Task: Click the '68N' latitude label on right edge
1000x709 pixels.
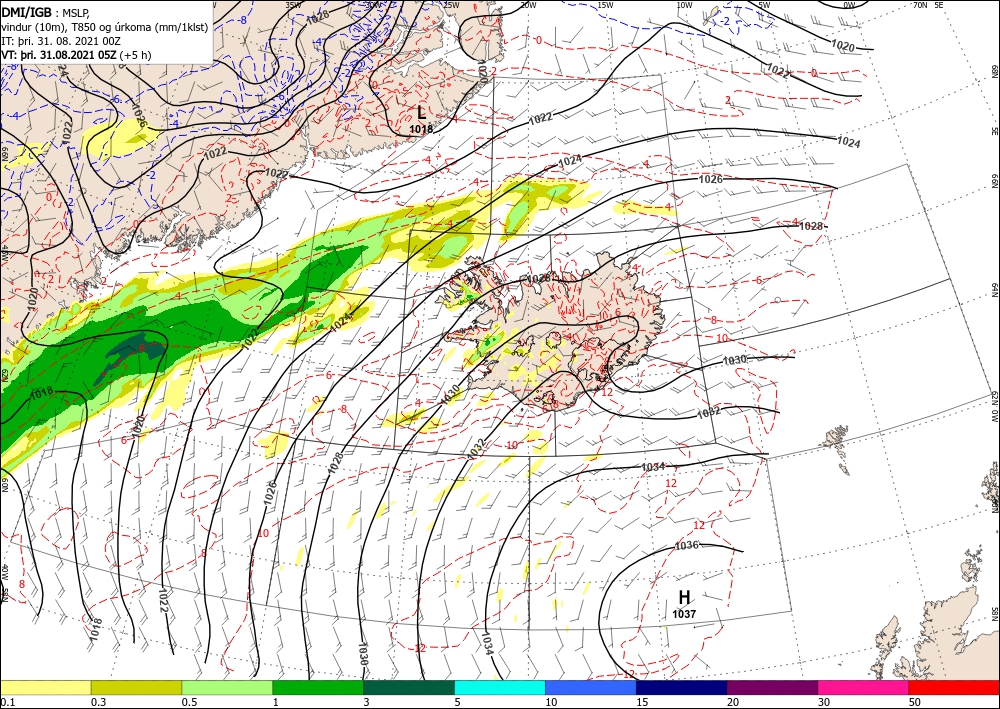Action: tap(994, 70)
